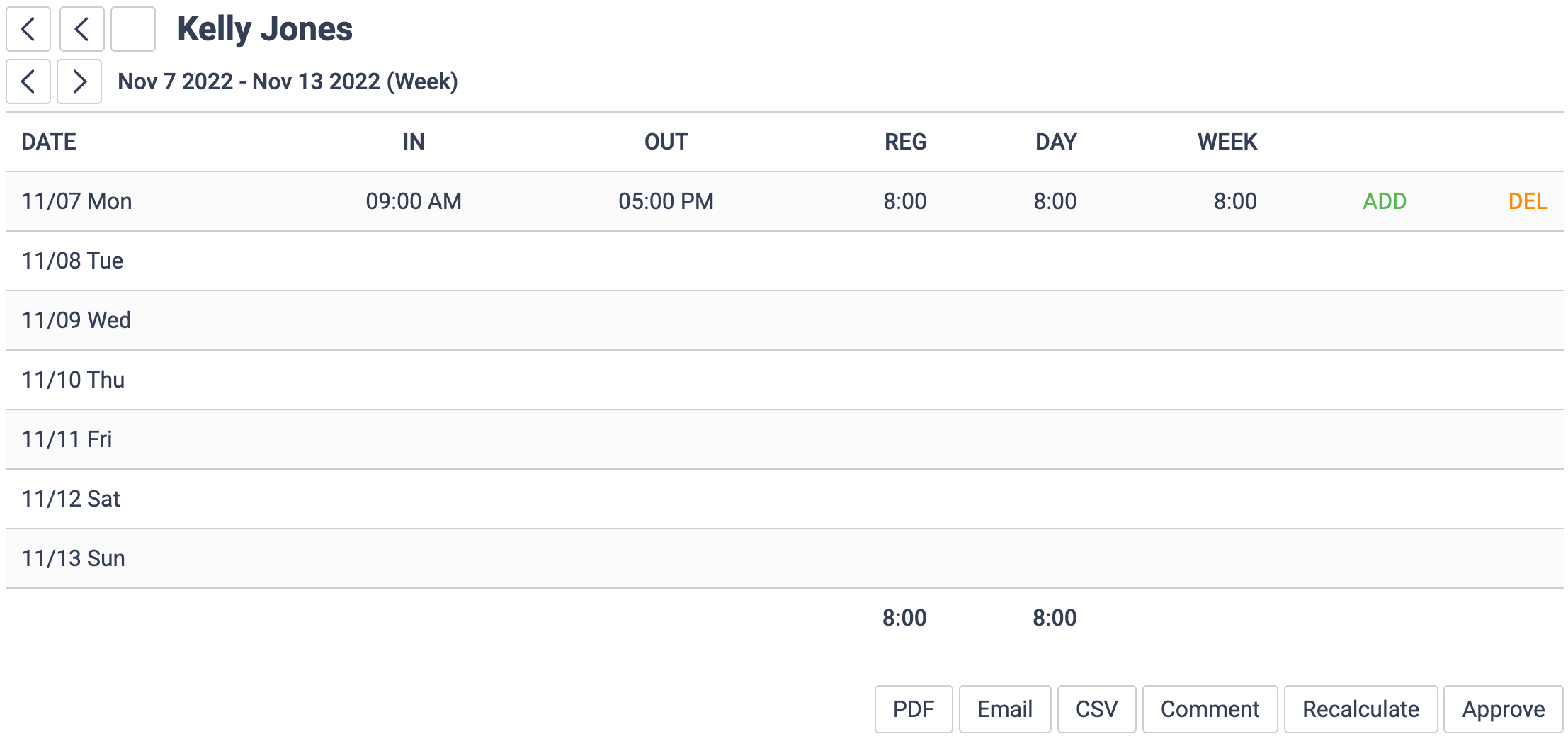Approve Kelly Jones's timesheet
Screen dimensions: 1568x739
[x=1503, y=709]
